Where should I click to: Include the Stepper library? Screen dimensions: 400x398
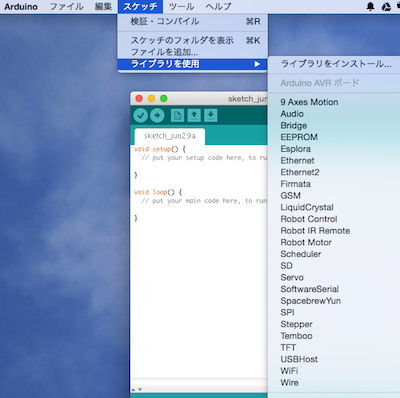point(334,324)
